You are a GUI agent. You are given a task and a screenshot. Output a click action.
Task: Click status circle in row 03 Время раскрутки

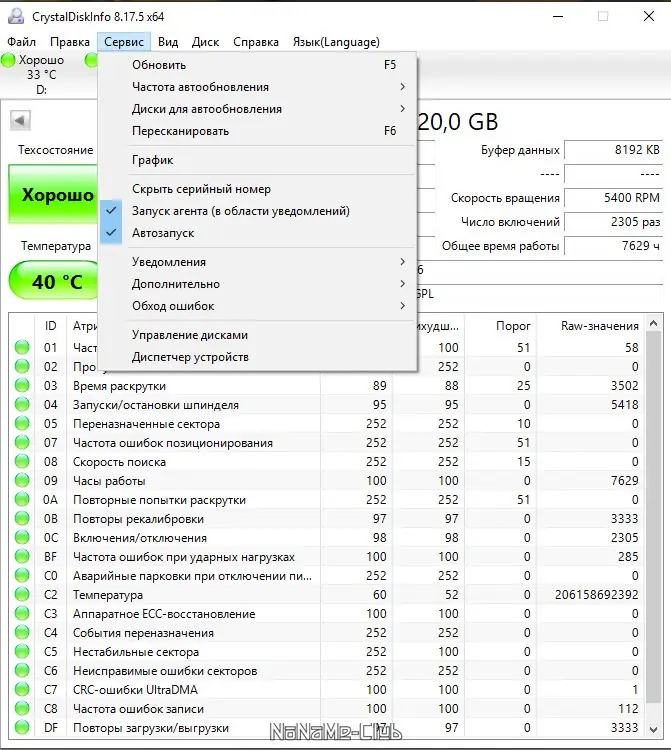click(22, 386)
